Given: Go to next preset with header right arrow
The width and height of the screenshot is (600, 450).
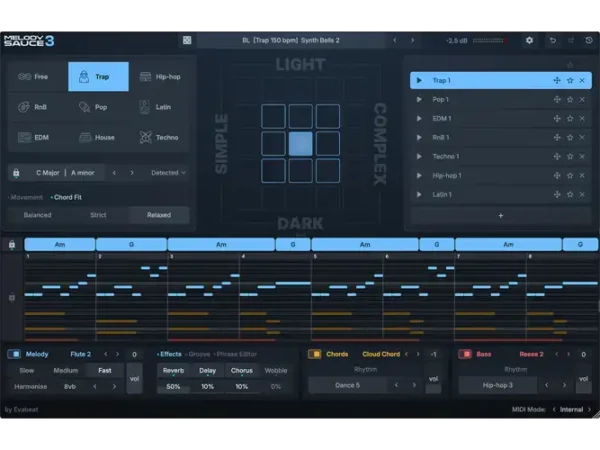Looking at the screenshot, I should pos(412,40).
